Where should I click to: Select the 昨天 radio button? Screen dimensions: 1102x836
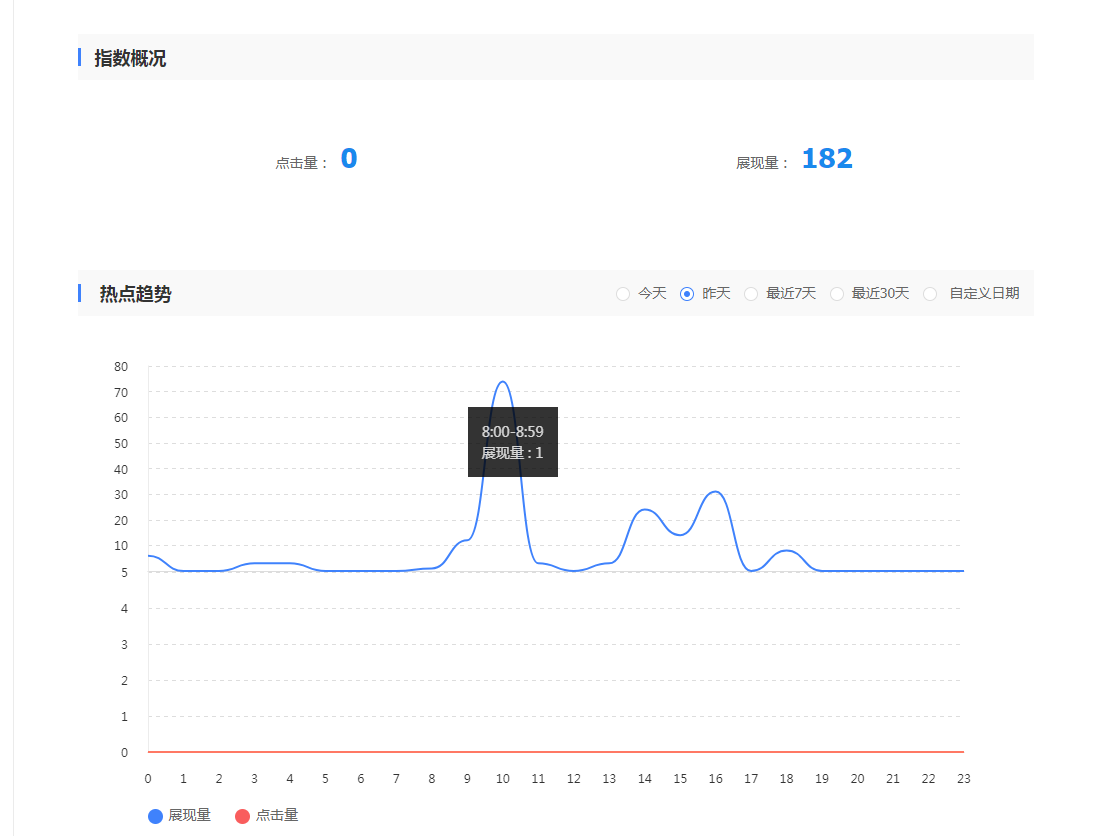687,294
